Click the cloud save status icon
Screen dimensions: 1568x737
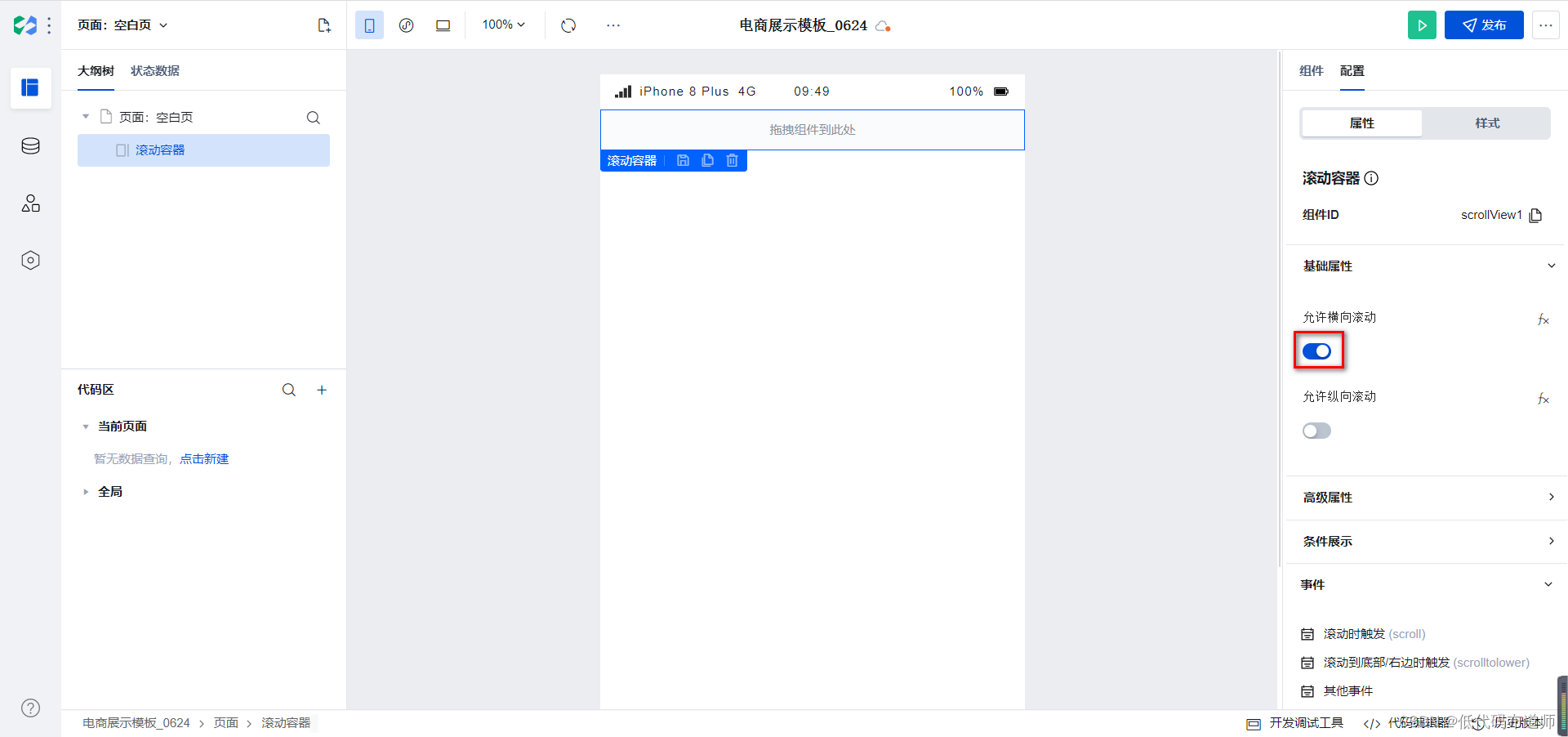(x=883, y=26)
